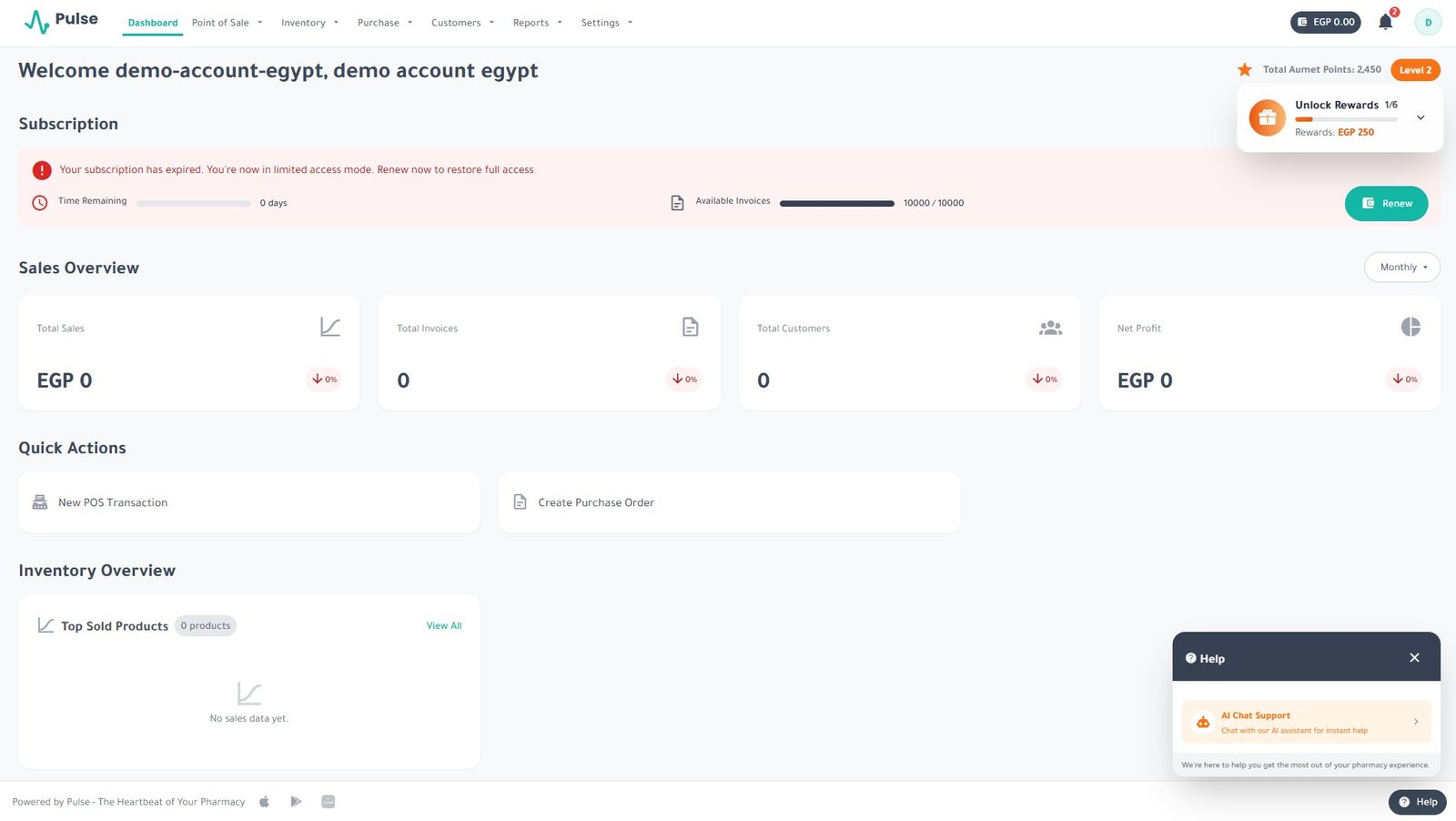Image resolution: width=1456 pixels, height=821 pixels.
Task: Open View All top sold products
Action: coord(444,626)
